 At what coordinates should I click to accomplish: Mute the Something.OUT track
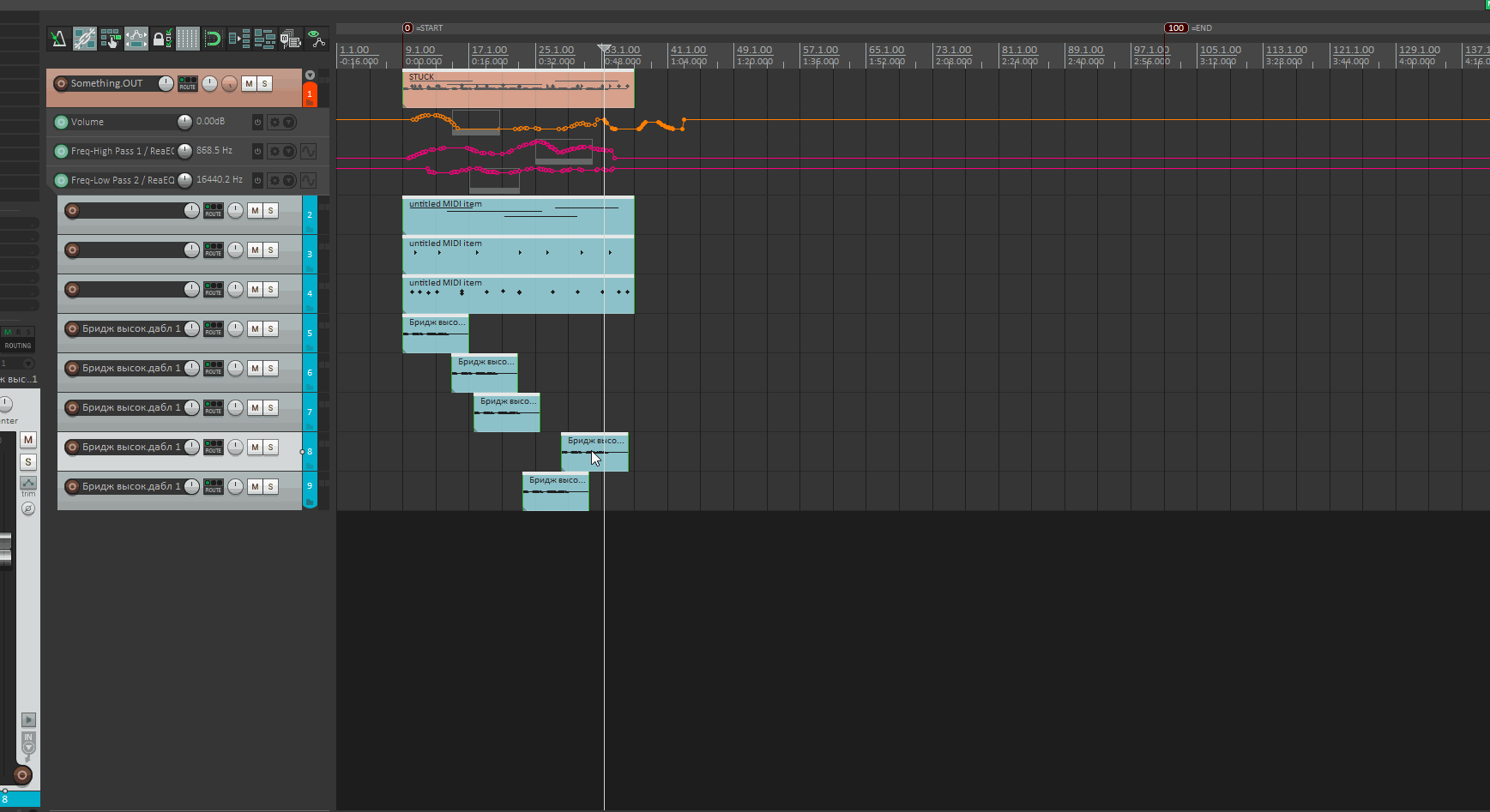tap(249, 84)
